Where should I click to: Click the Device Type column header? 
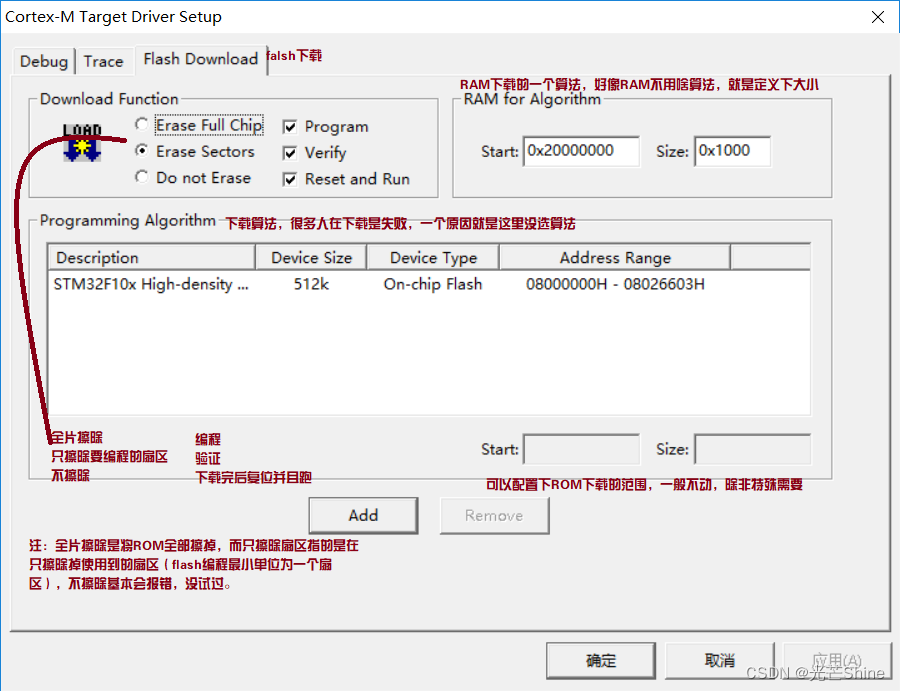tap(433, 258)
